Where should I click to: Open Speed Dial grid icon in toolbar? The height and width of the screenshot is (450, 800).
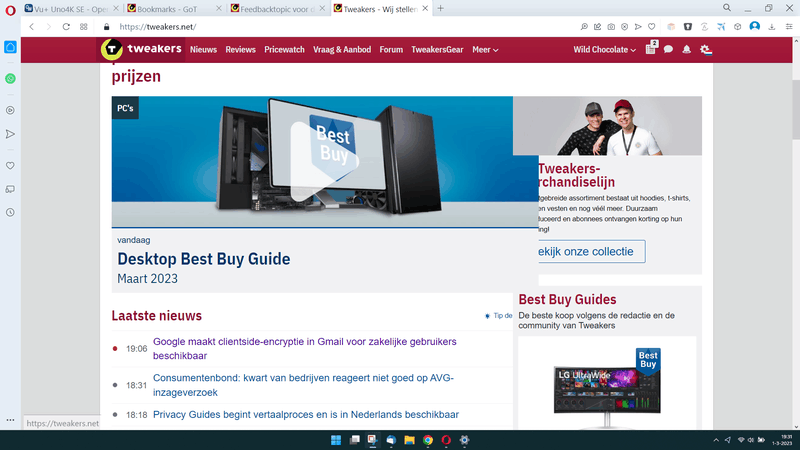[84, 27]
